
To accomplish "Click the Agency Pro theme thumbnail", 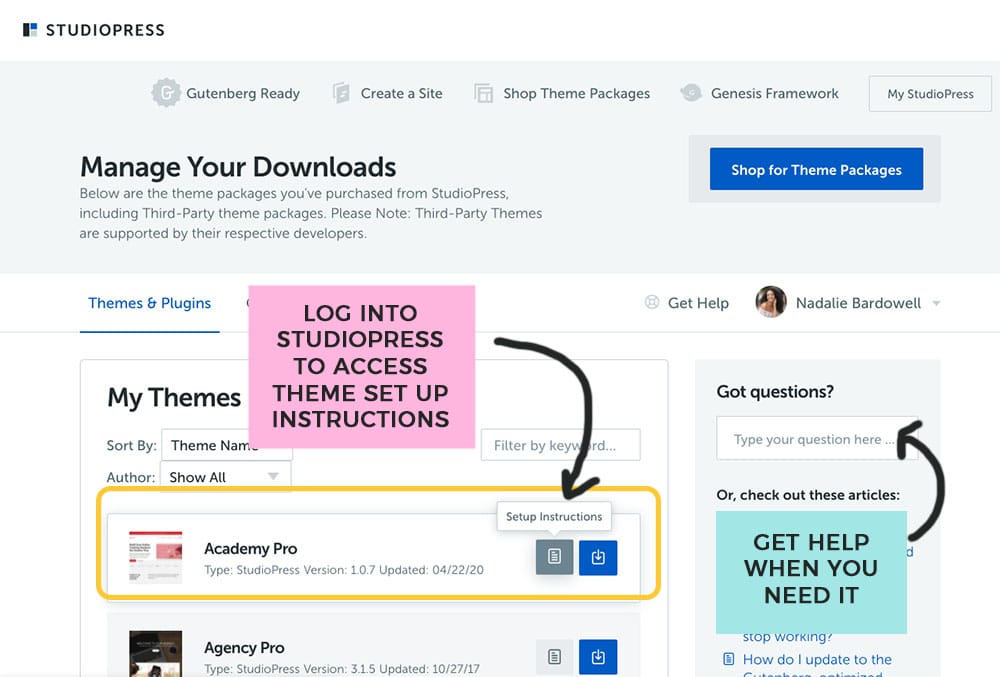I will point(156,654).
